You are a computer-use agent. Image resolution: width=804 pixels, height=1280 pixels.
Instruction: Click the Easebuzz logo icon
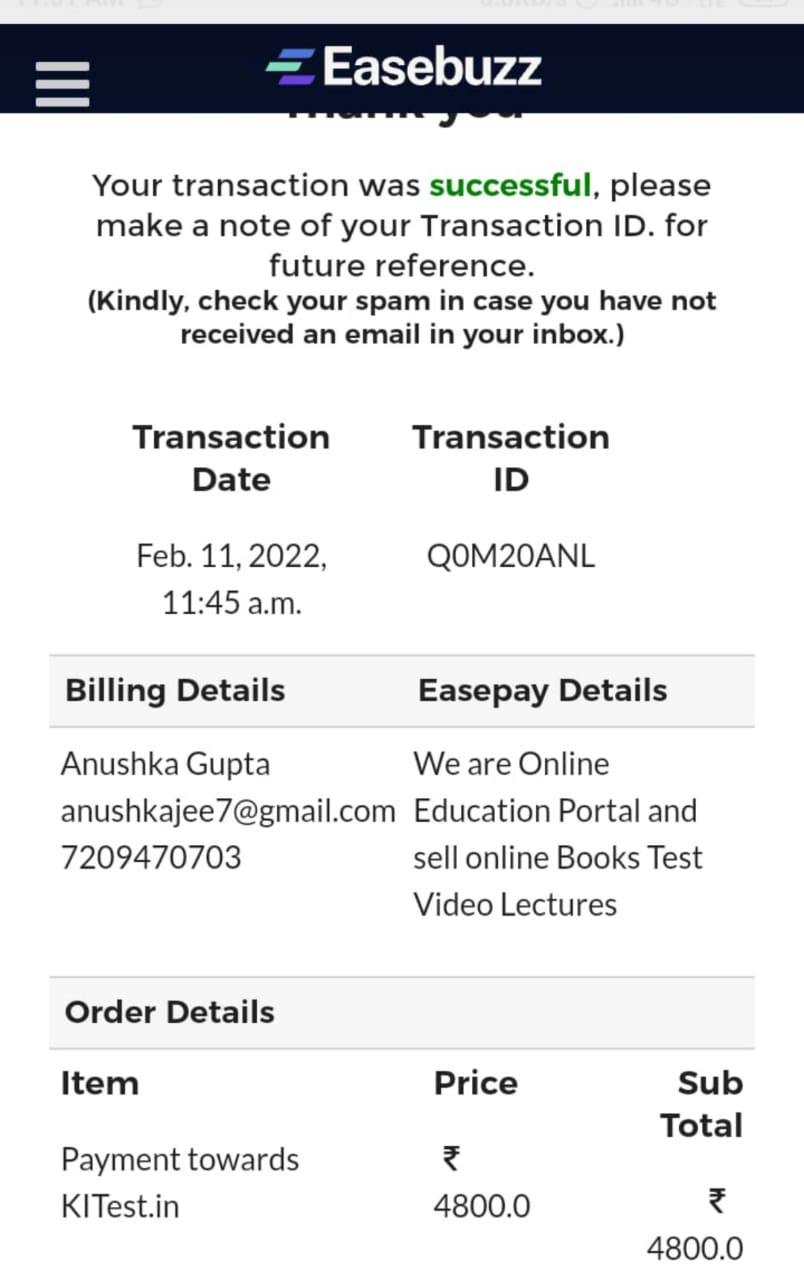click(x=290, y=67)
